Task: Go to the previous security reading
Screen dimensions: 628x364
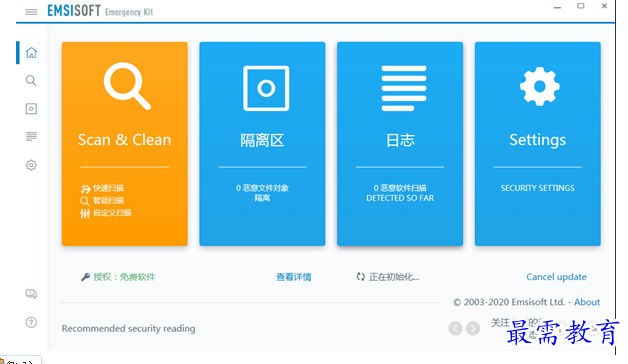Action: point(455,328)
